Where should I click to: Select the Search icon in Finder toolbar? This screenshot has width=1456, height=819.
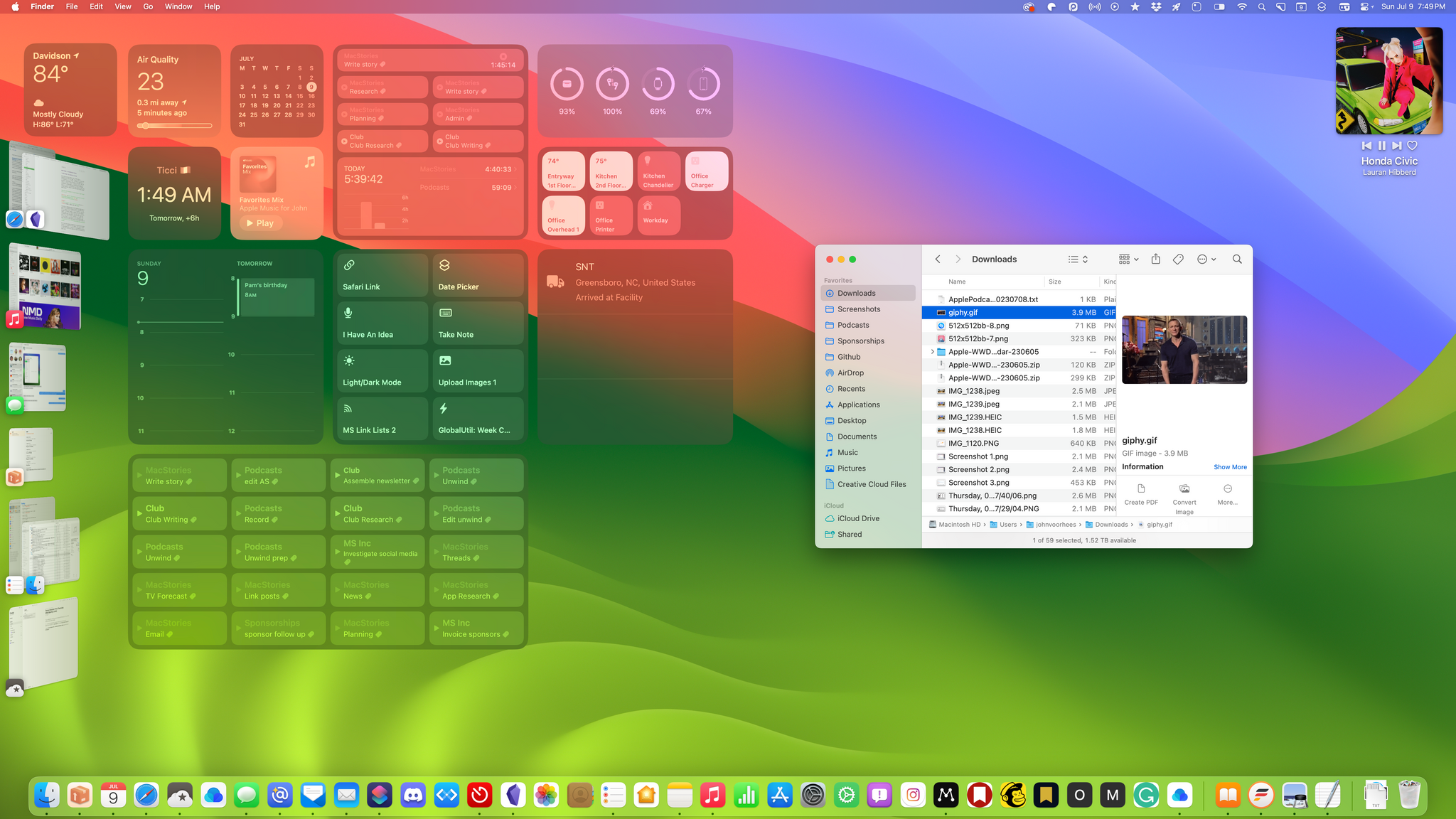pyautogui.click(x=1237, y=259)
